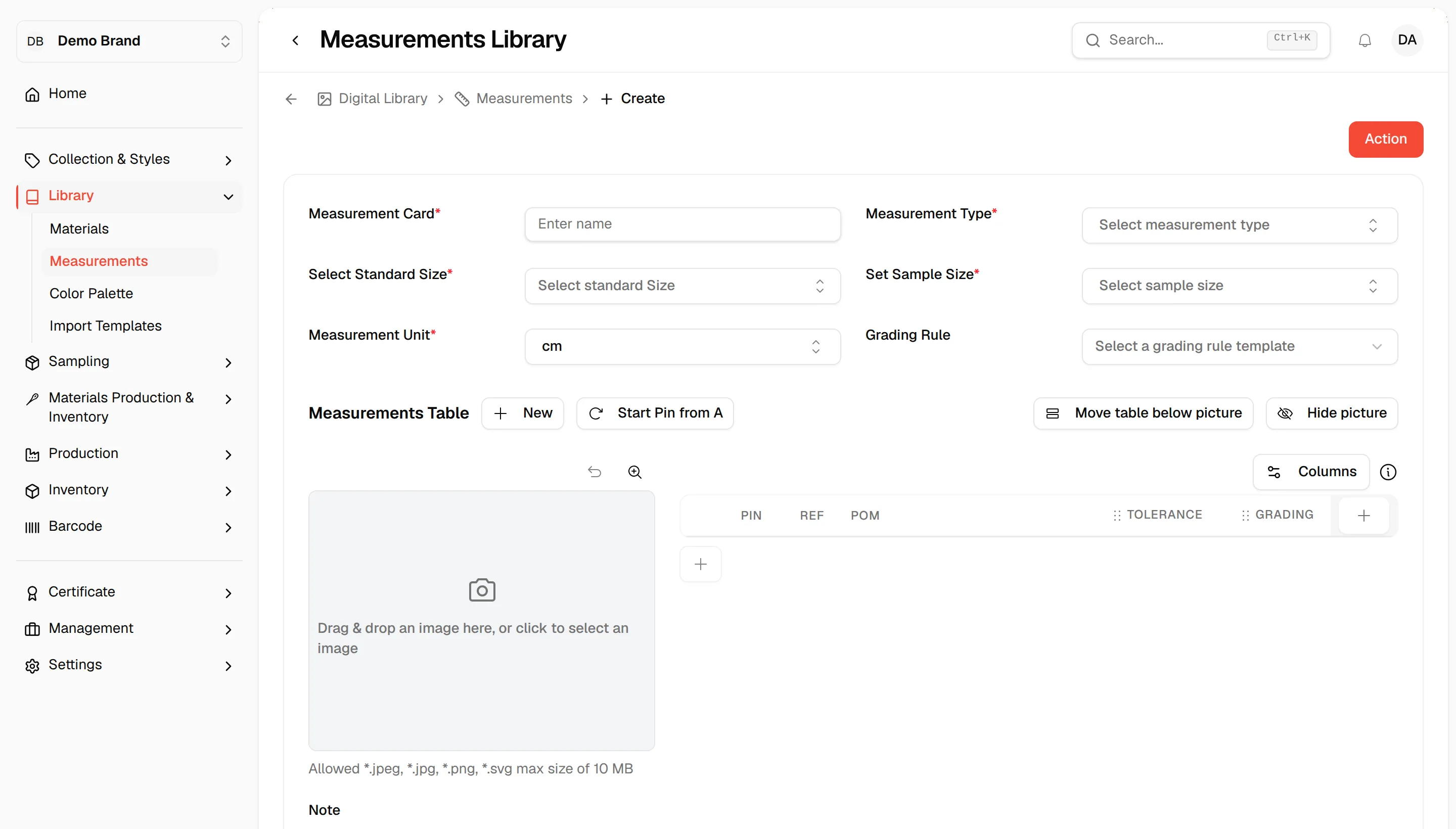Open the DA user avatar menu
Image resolution: width=1456 pixels, height=829 pixels.
coord(1406,40)
